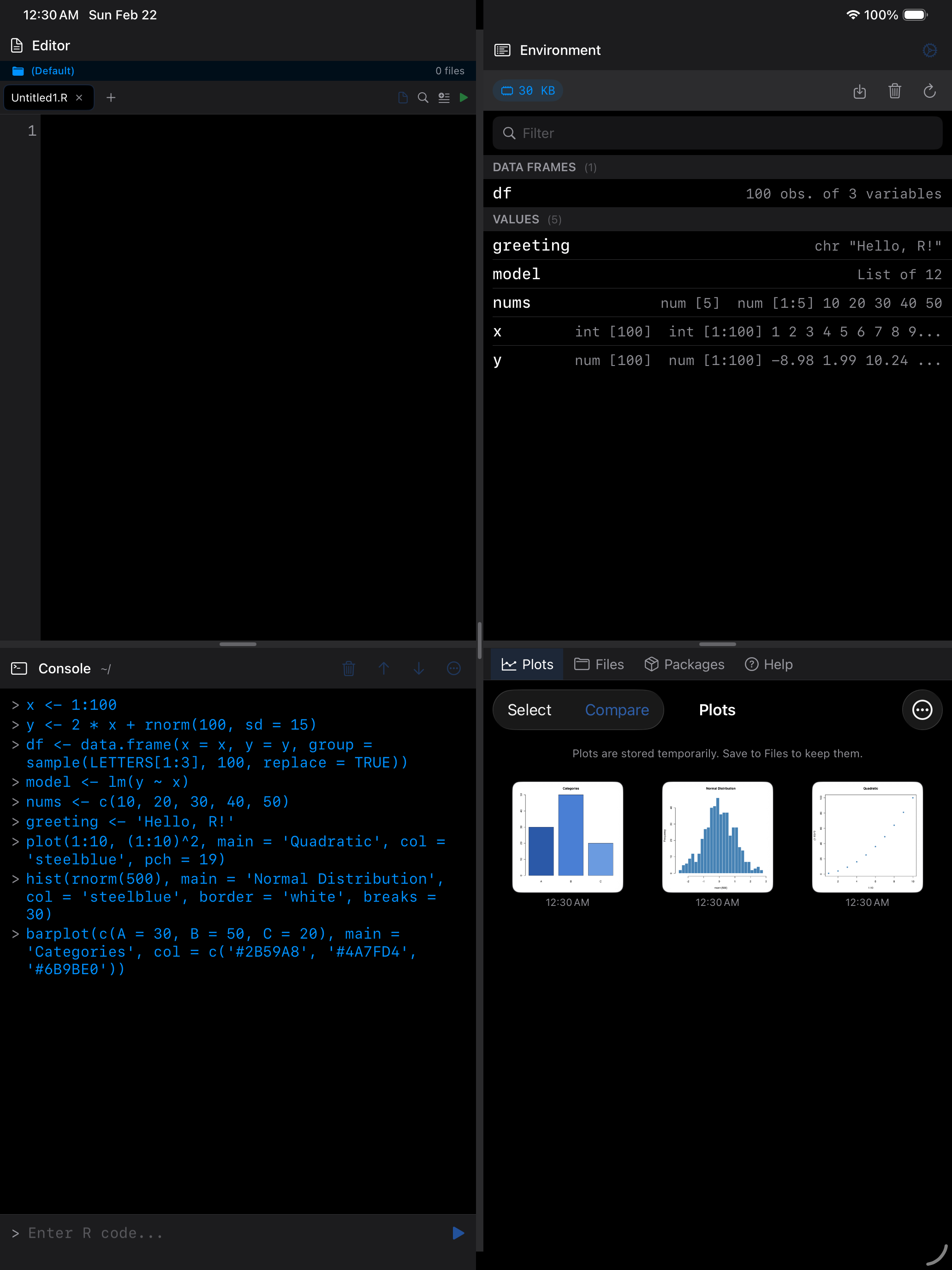Switch to Compare mode for plots
Image resolution: width=952 pixels, height=1270 pixels.
pos(617,710)
